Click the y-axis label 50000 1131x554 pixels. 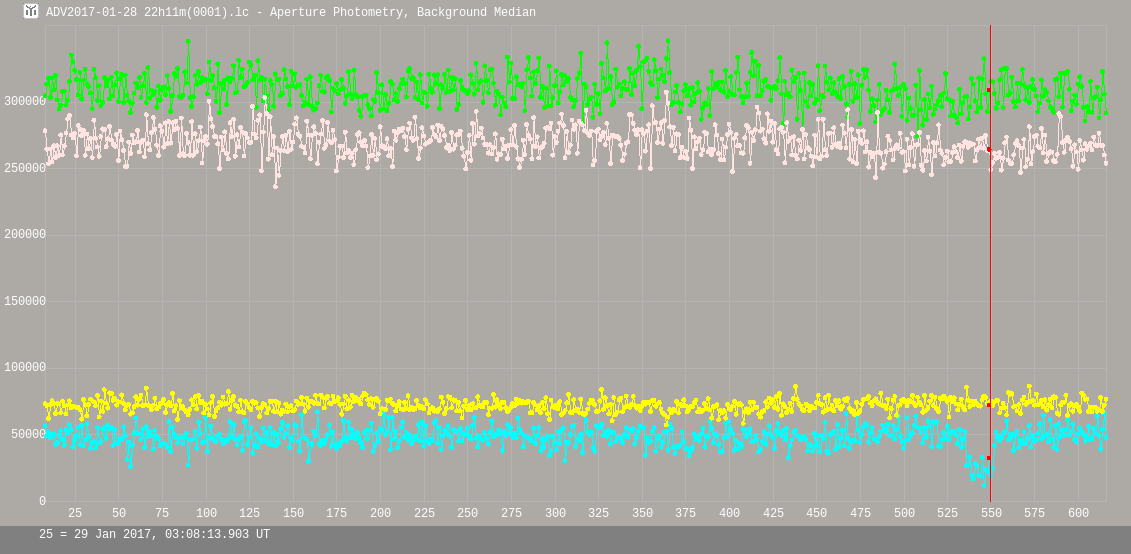29,434
